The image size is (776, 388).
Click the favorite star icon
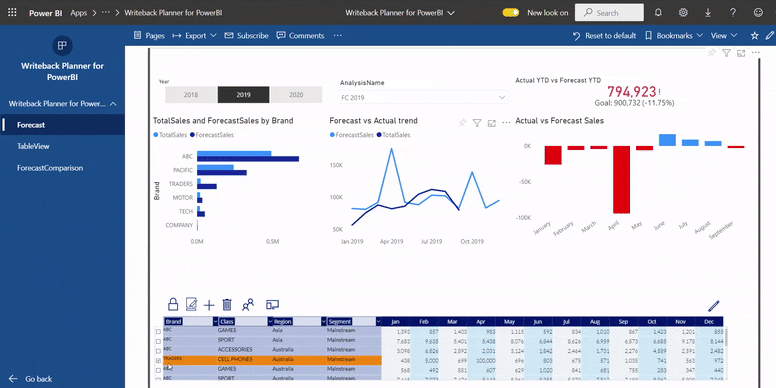[x=754, y=36]
